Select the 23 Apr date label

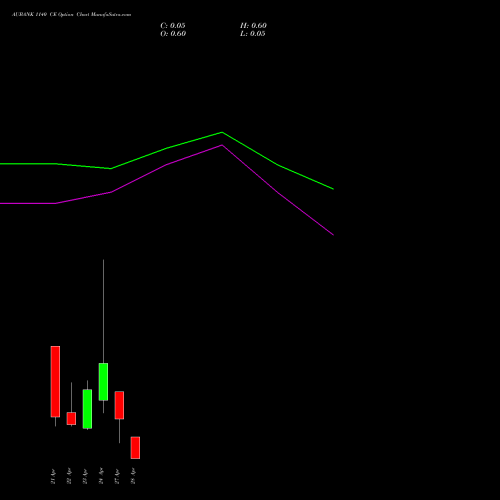85,476
